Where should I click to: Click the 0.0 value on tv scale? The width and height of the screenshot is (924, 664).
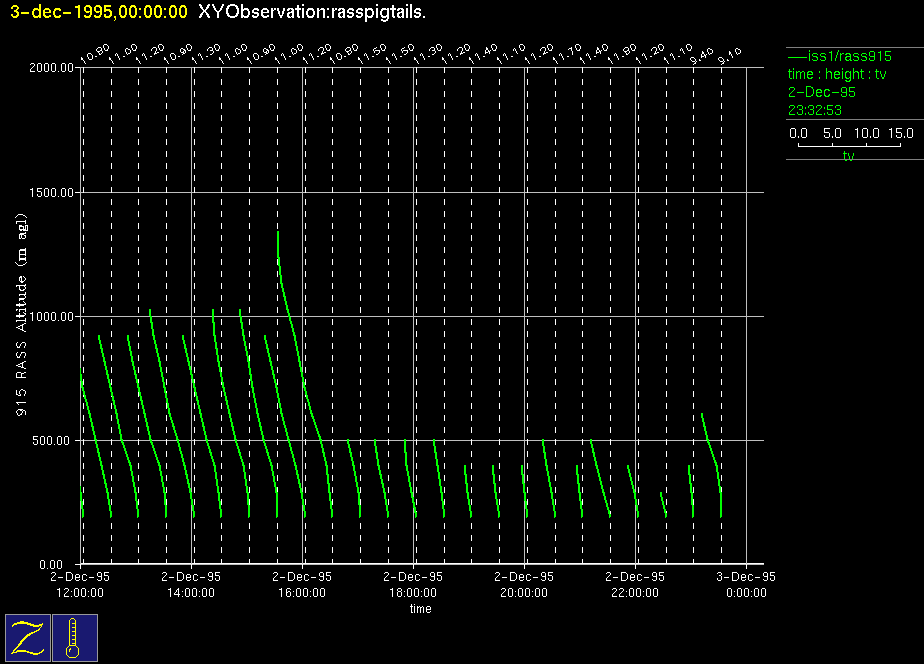[x=799, y=133]
